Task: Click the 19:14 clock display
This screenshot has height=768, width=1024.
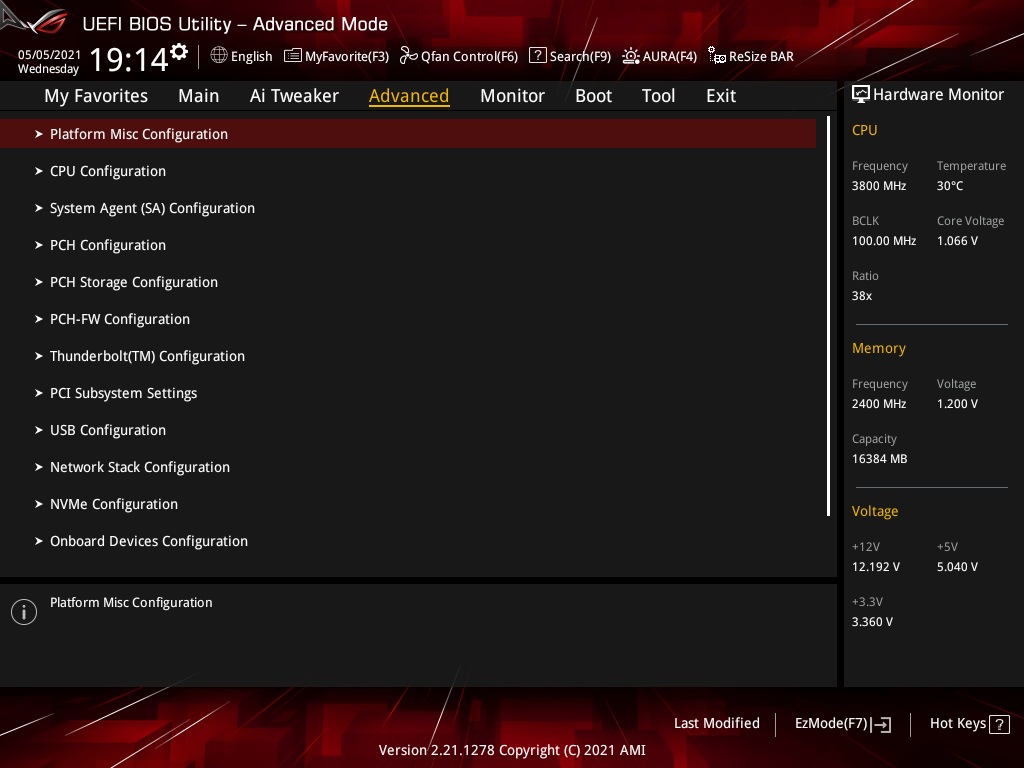Action: 129,60
